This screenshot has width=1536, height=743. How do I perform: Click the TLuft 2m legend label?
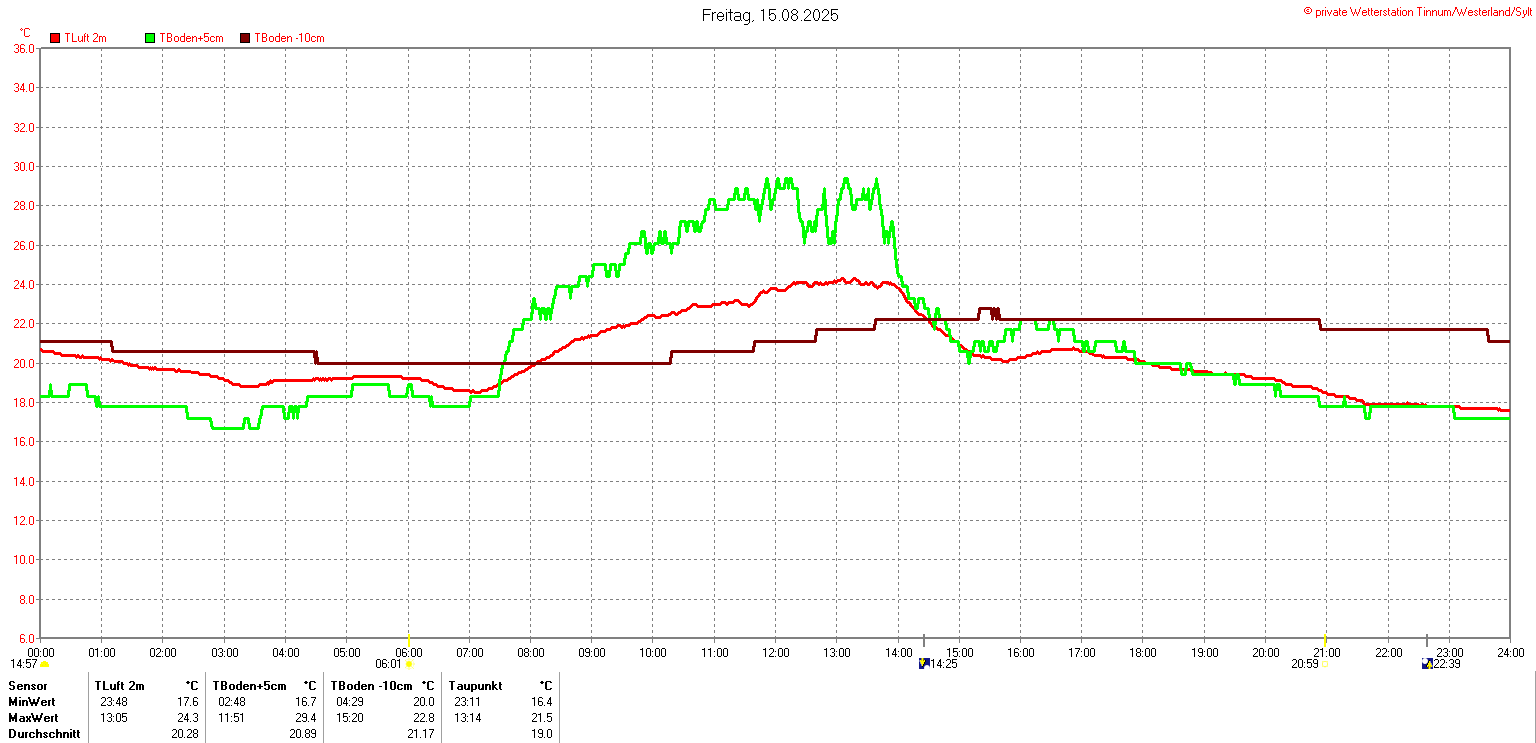(86, 38)
